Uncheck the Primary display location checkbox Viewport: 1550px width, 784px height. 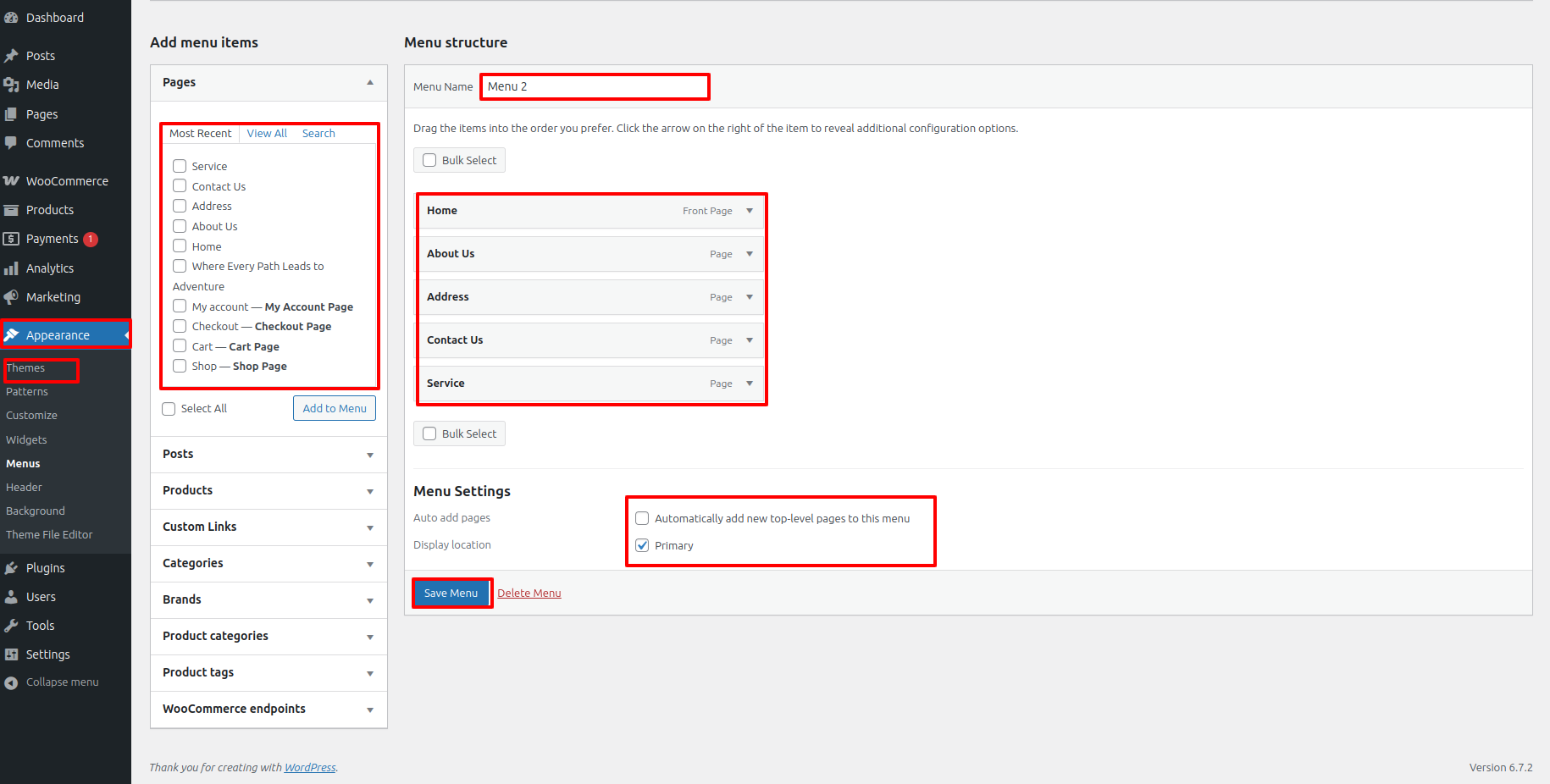(642, 545)
